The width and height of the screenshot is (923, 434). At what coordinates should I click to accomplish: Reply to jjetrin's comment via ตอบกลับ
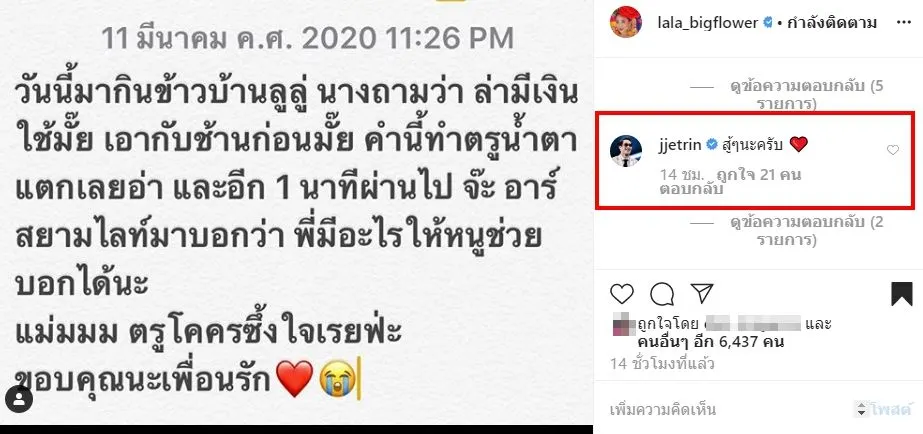pos(692,190)
